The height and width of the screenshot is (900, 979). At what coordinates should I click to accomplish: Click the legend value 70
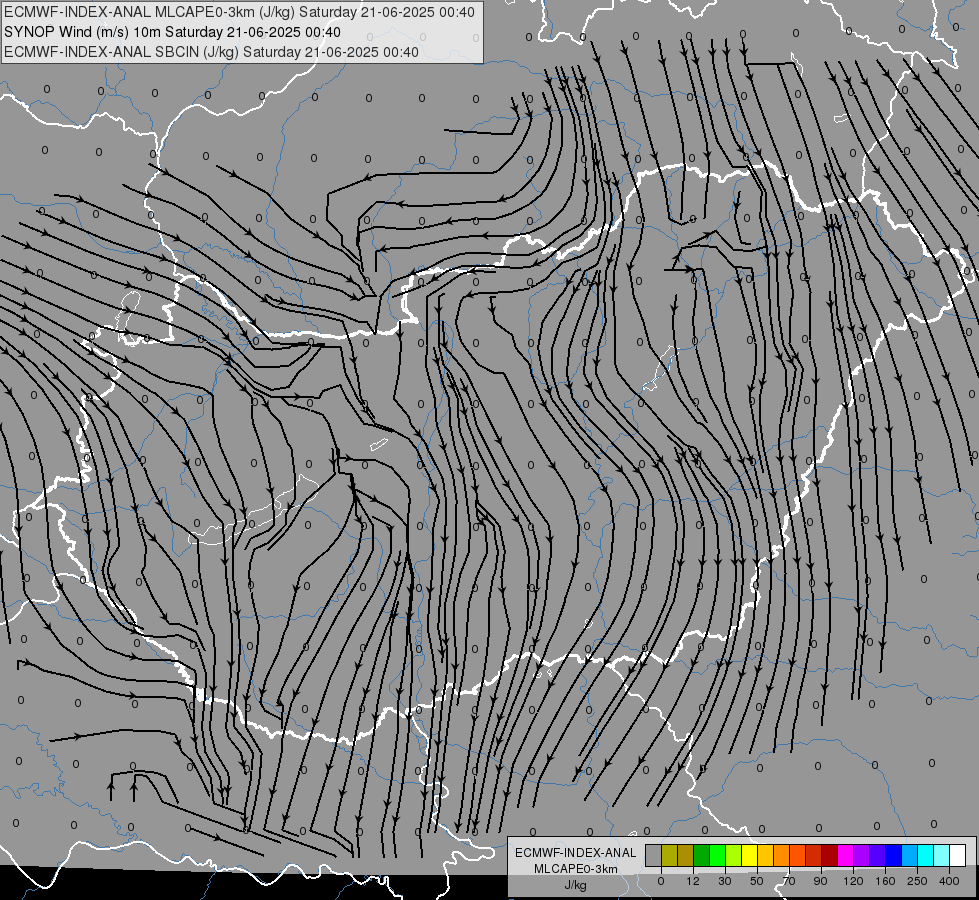tap(789, 881)
